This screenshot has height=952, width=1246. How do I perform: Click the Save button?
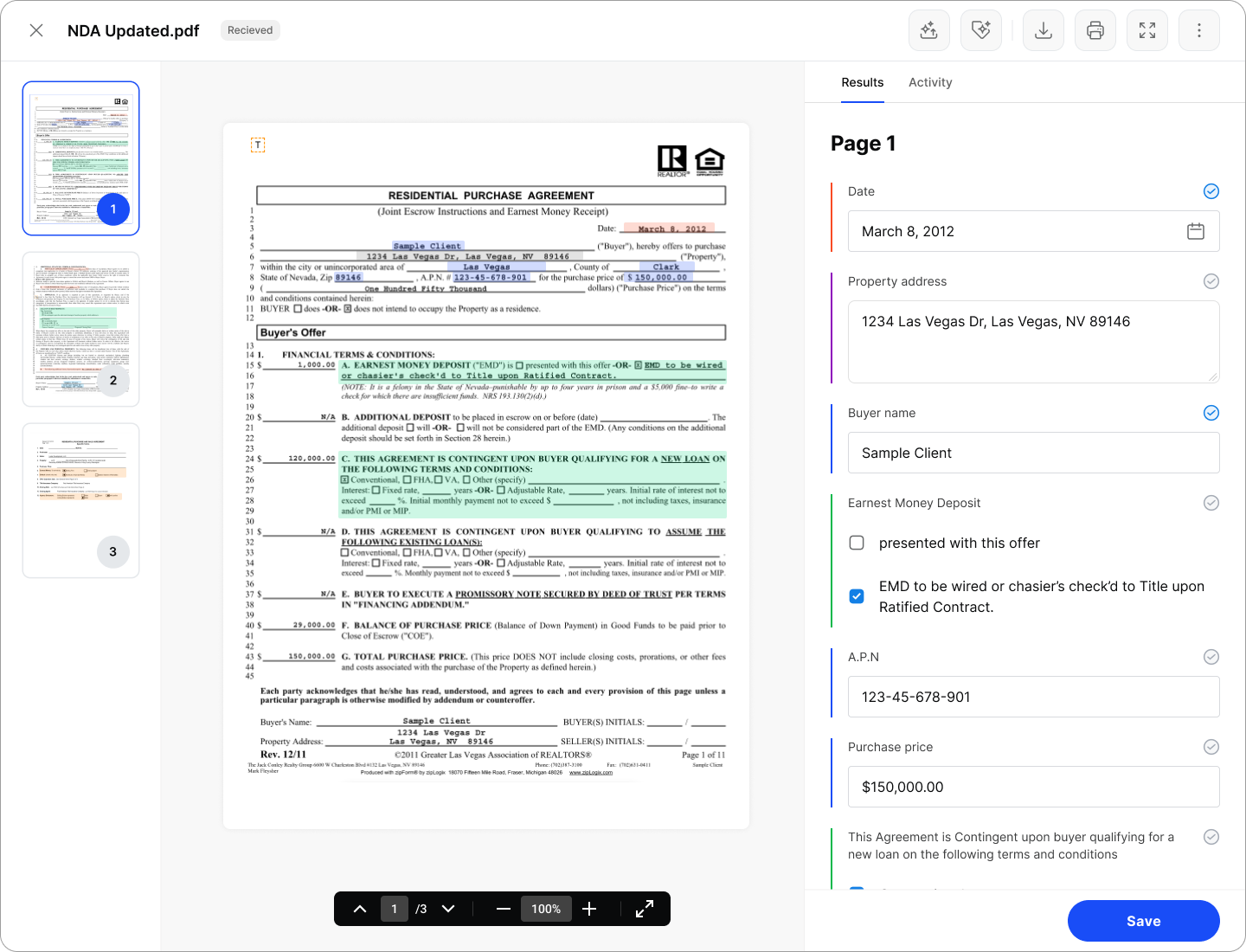(x=1143, y=921)
